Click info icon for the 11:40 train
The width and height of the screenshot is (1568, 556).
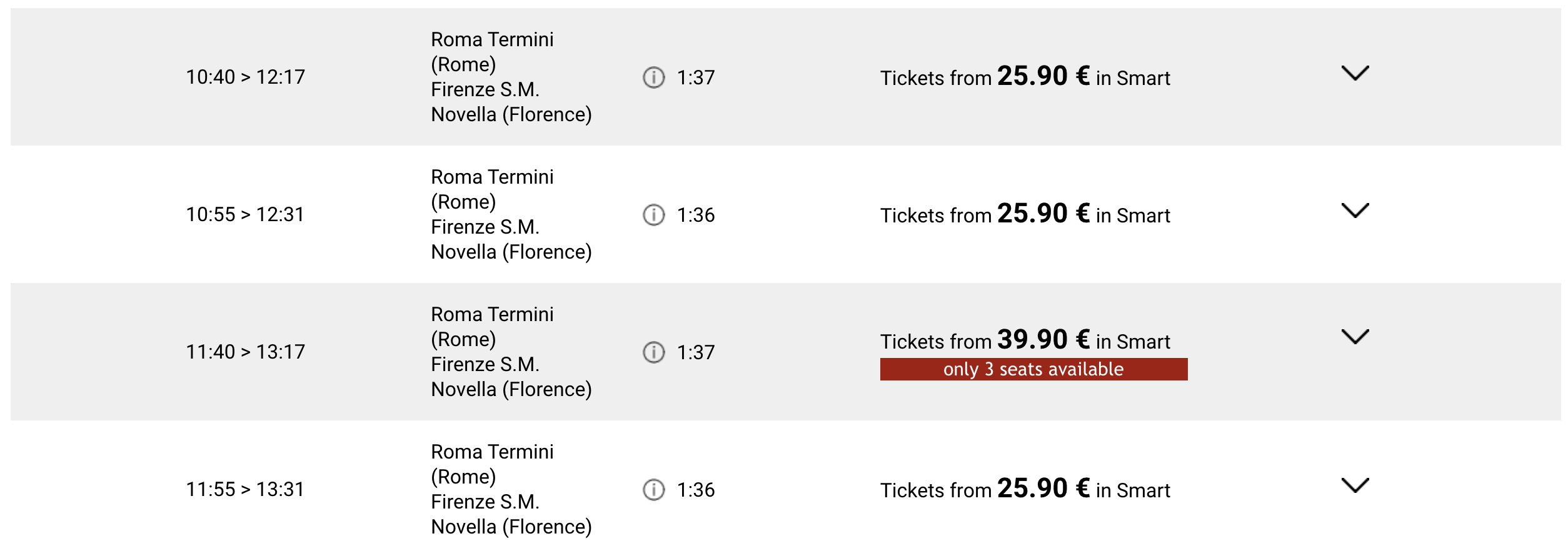(653, 352)
